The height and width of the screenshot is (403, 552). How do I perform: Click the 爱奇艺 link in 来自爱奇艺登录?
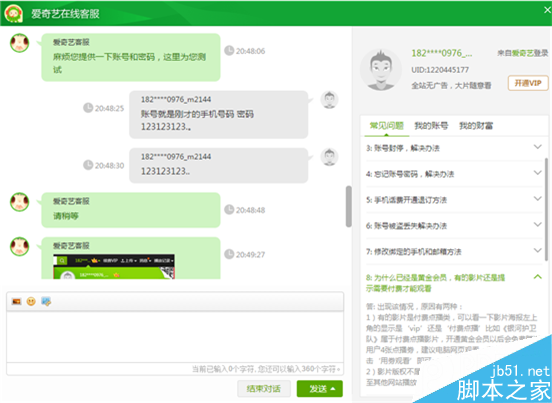tap(523, 53)
